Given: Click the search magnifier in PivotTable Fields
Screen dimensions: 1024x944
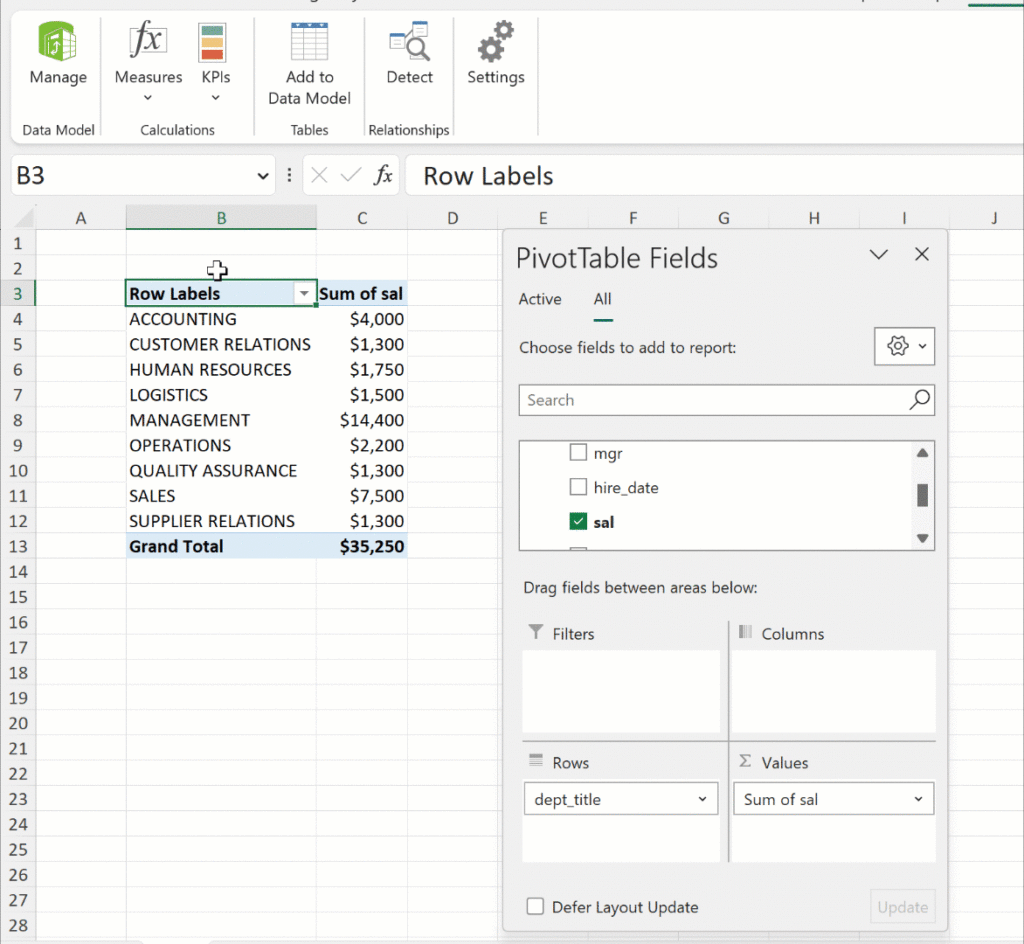Looking at the screenshot, I should tap(919, 400).
